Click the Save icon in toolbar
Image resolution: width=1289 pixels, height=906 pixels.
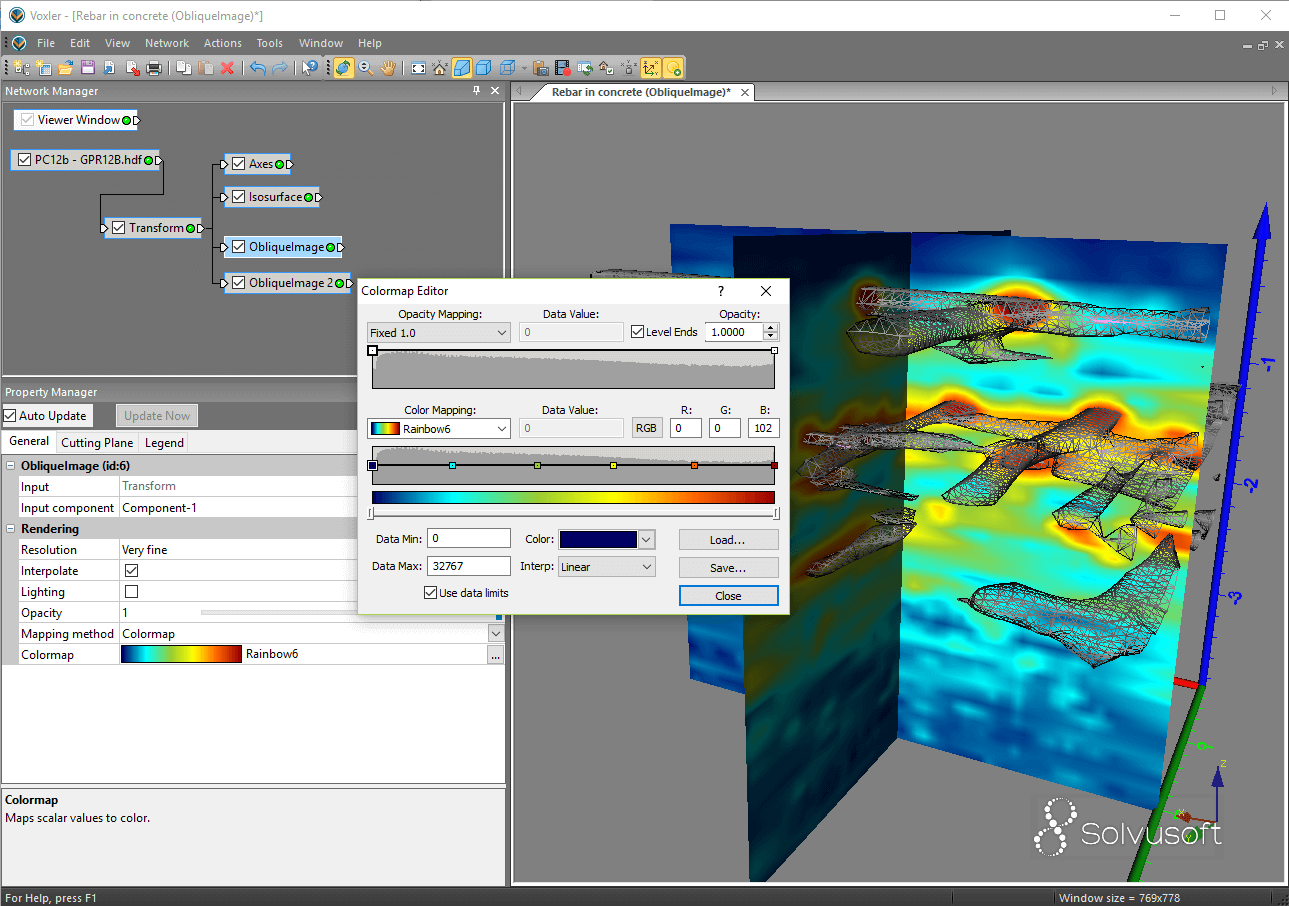(88, 68)
